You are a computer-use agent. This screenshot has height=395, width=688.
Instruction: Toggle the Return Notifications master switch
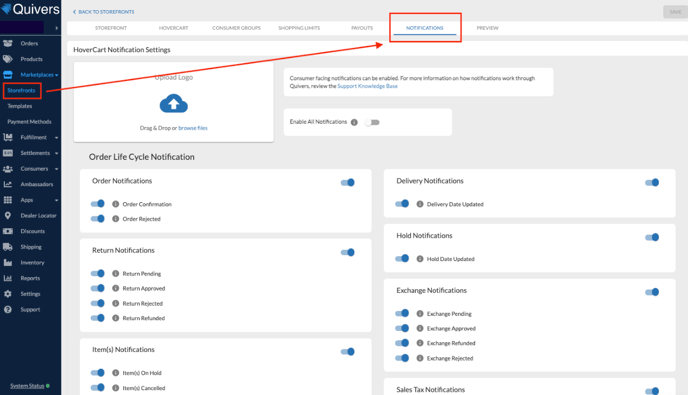click(x=348, y=252)
